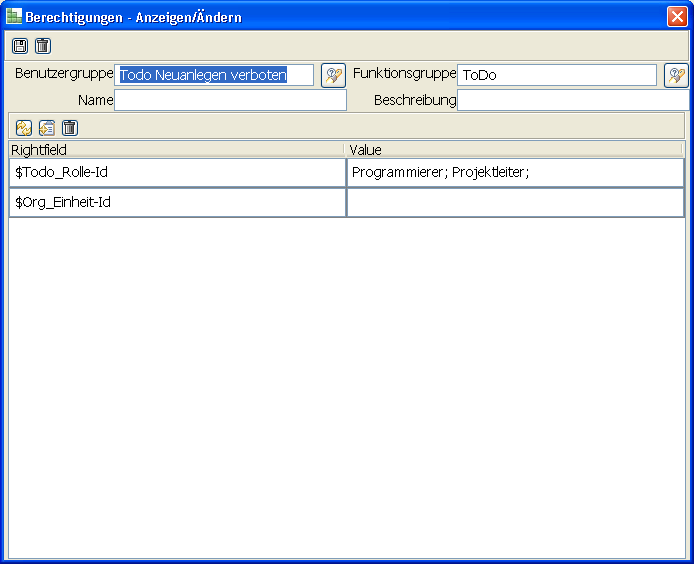Click the Rightfield column header
Viewport: 694px width, 564px height.
pyautogui.click(x=176, y=150)
